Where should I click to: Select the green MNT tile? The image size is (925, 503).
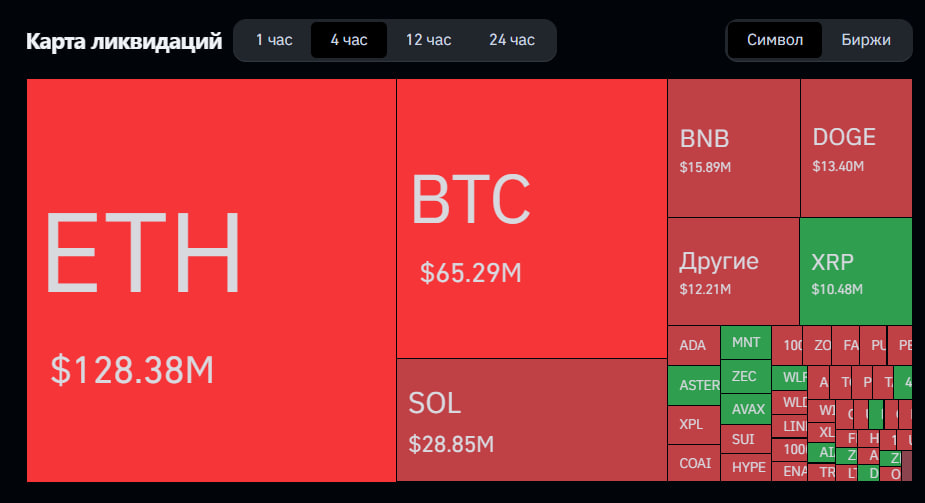coord(746,342)
